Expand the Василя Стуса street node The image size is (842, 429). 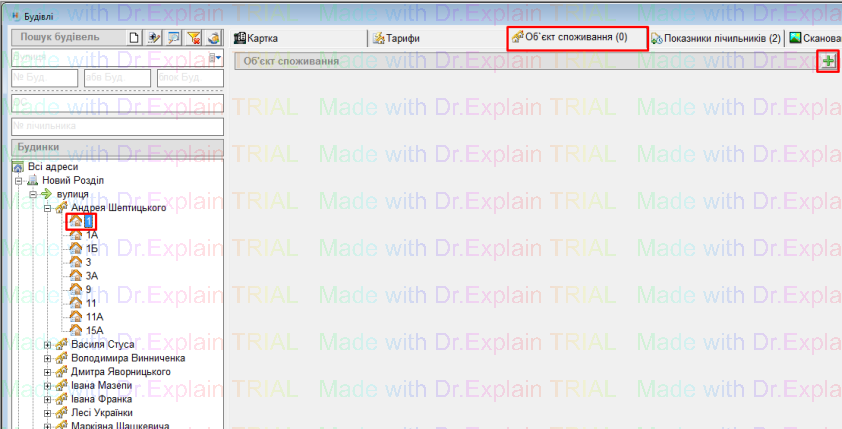coord(48,344)
